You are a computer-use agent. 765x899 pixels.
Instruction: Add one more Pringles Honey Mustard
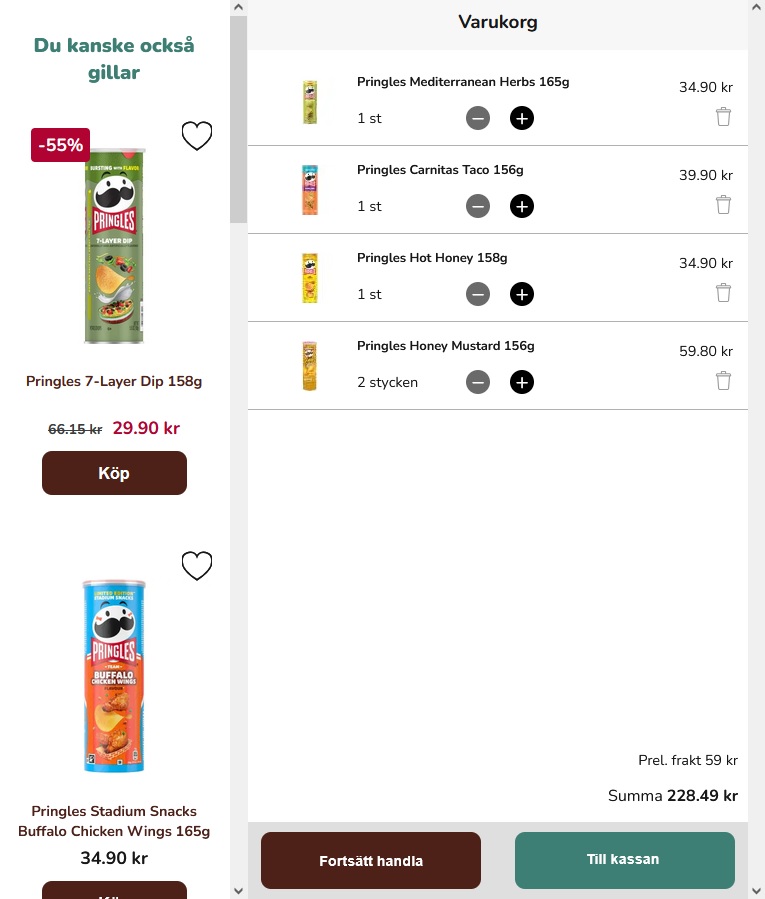coord(521,382)
